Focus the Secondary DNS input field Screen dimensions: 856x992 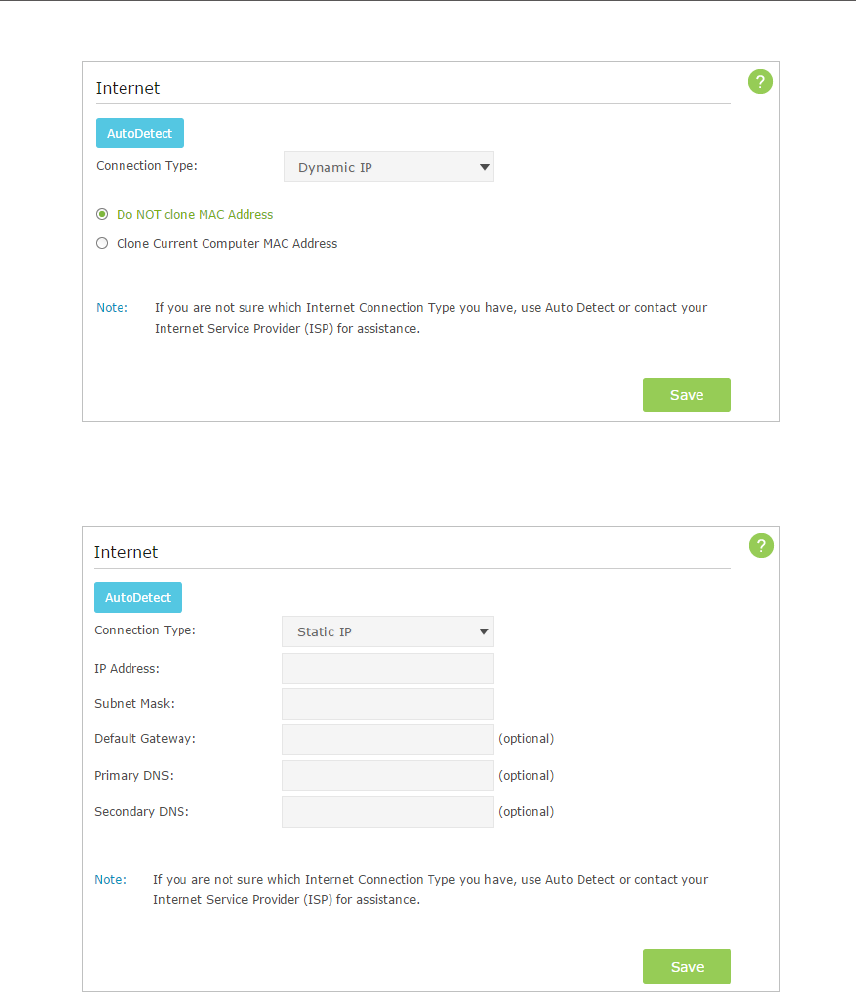point(387,812)
